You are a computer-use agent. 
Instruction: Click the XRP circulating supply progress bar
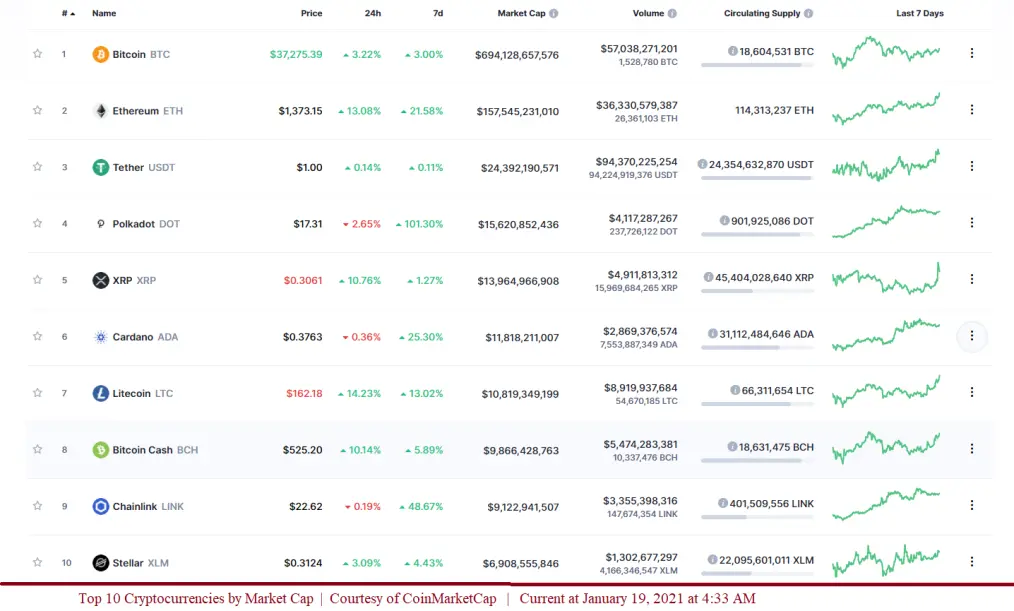coord(757,291)
